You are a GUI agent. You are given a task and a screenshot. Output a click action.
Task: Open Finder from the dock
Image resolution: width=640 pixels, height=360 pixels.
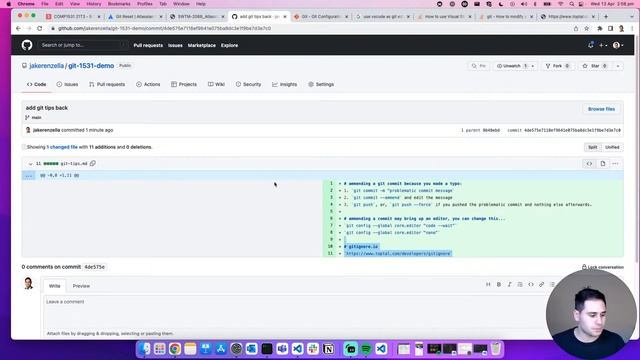pyautogui.click(x=144, y=349)
